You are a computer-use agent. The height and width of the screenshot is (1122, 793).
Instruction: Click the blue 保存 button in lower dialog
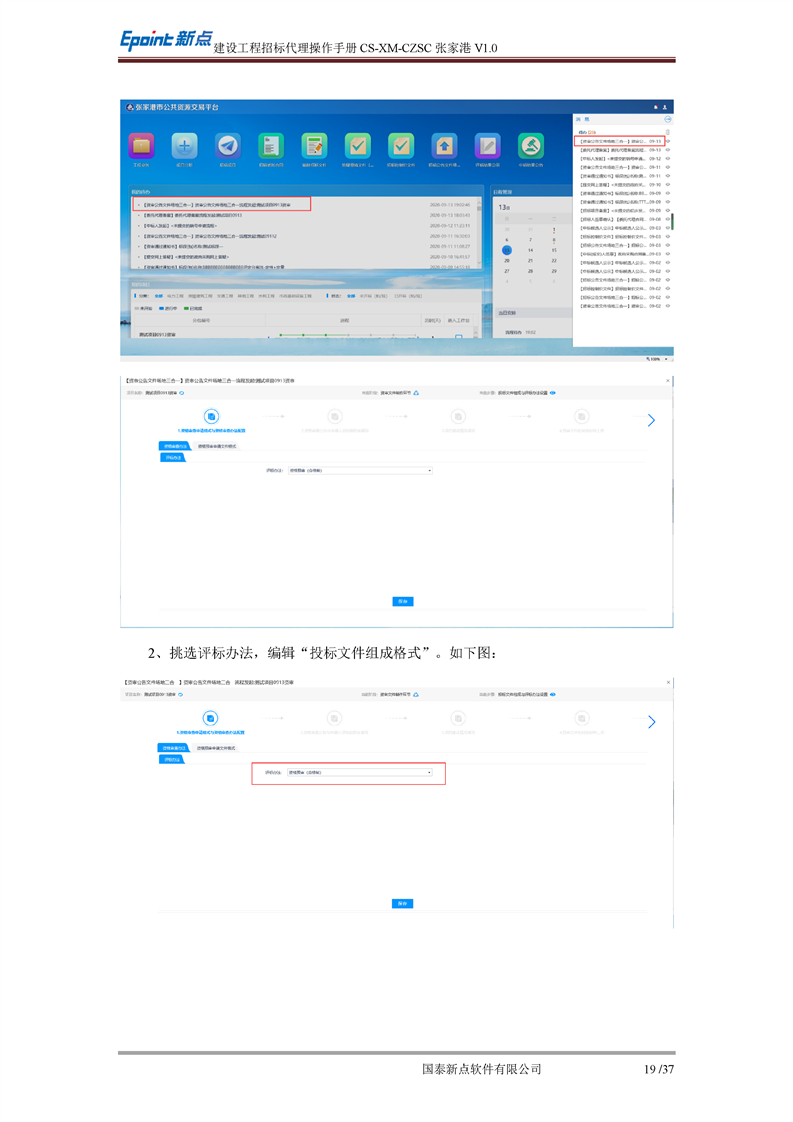pyautogui.click(x=402, y=903)
